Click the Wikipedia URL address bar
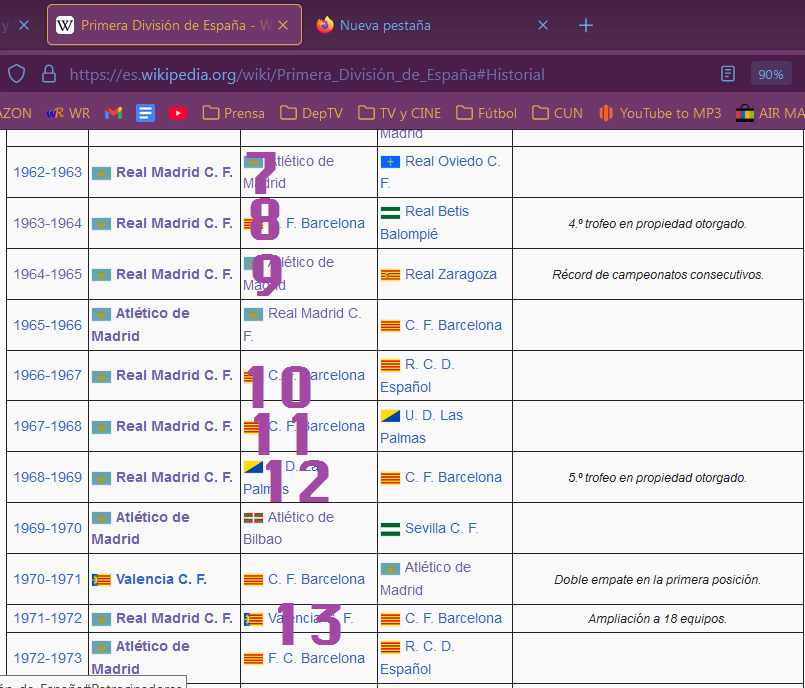Screen dimensions: 805x688 coord(307,74)
